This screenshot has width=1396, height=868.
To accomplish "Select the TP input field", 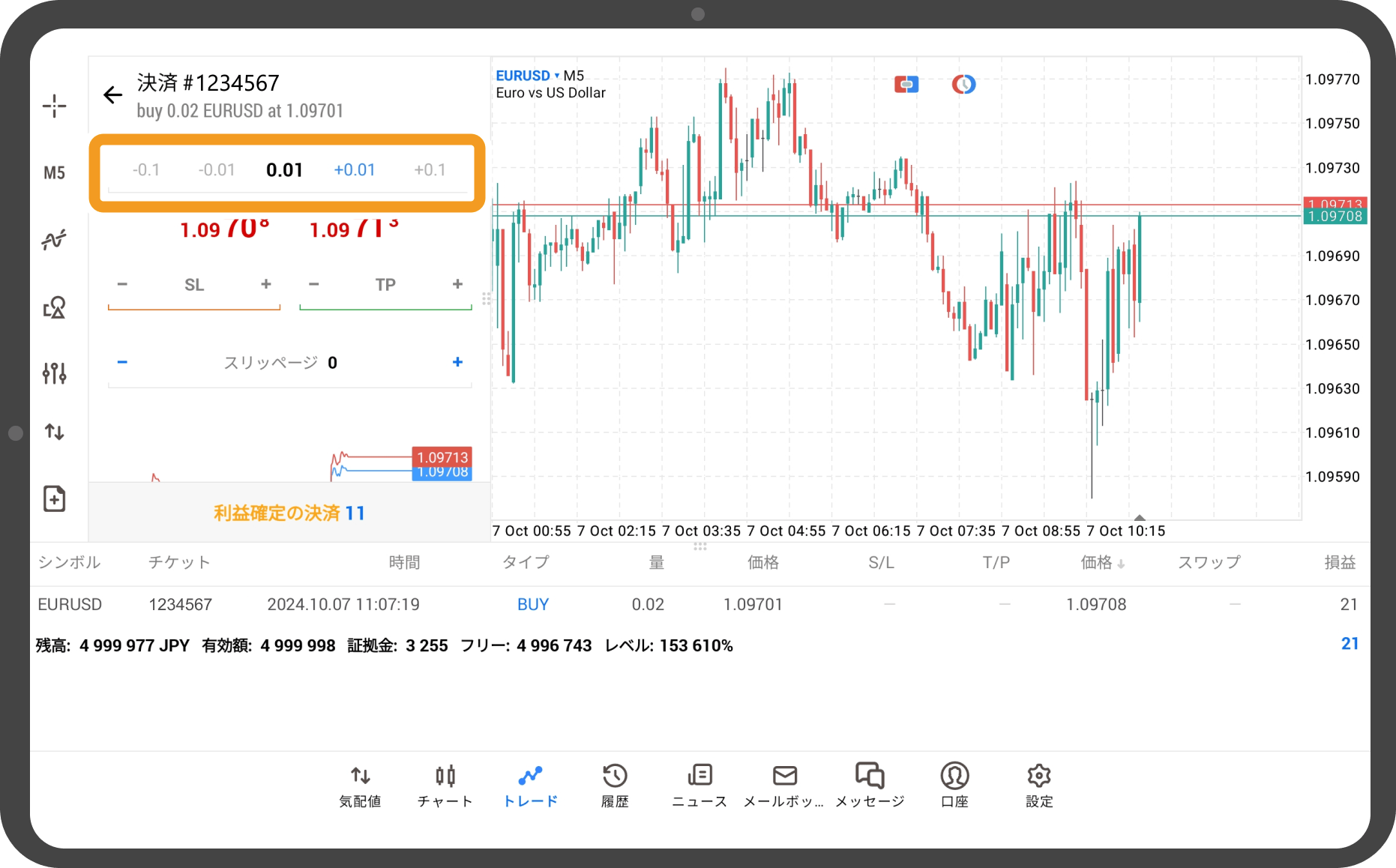I will [385, 285].
